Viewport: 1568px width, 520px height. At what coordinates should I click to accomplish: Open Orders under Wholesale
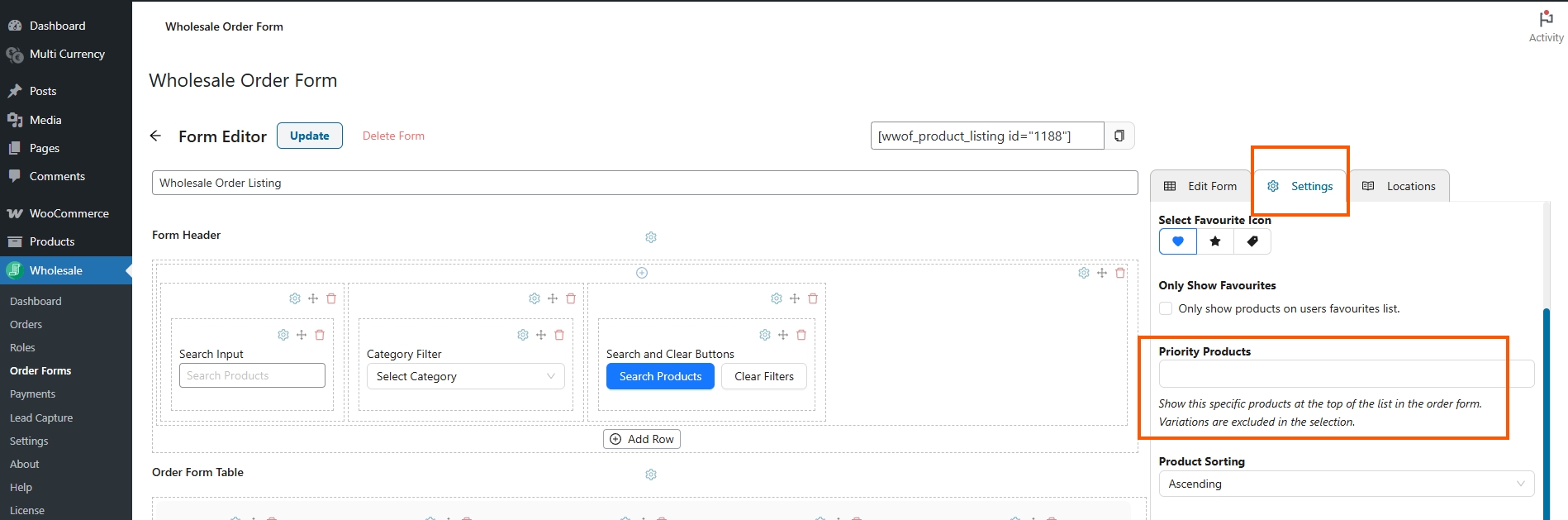click(26, 325)
